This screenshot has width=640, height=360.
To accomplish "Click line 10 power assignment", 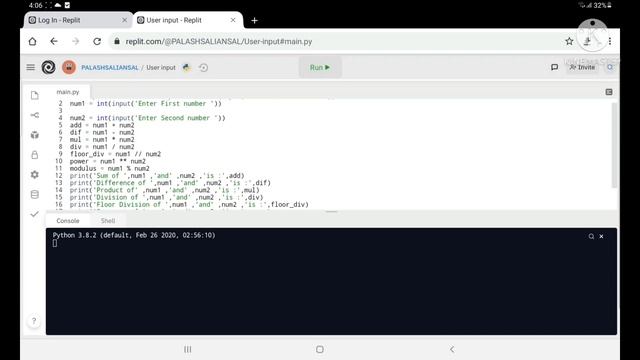I will point(108,161).
